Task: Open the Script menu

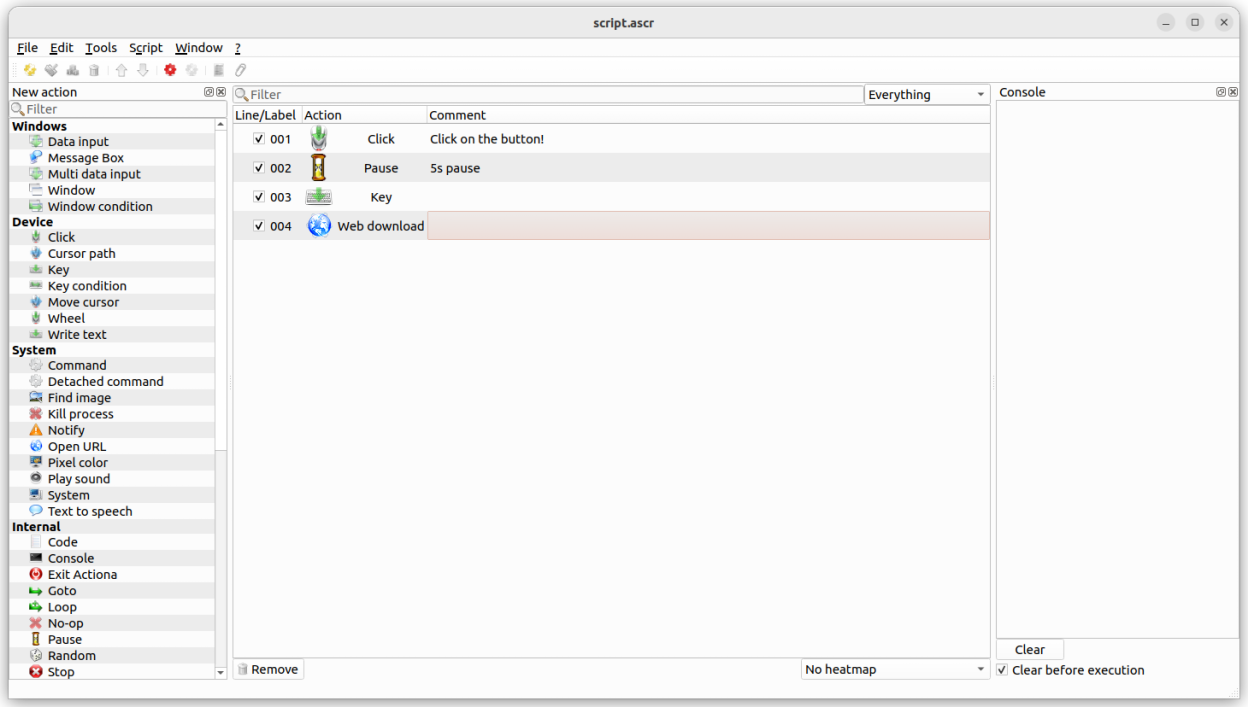Action: [x=145, y=48]
